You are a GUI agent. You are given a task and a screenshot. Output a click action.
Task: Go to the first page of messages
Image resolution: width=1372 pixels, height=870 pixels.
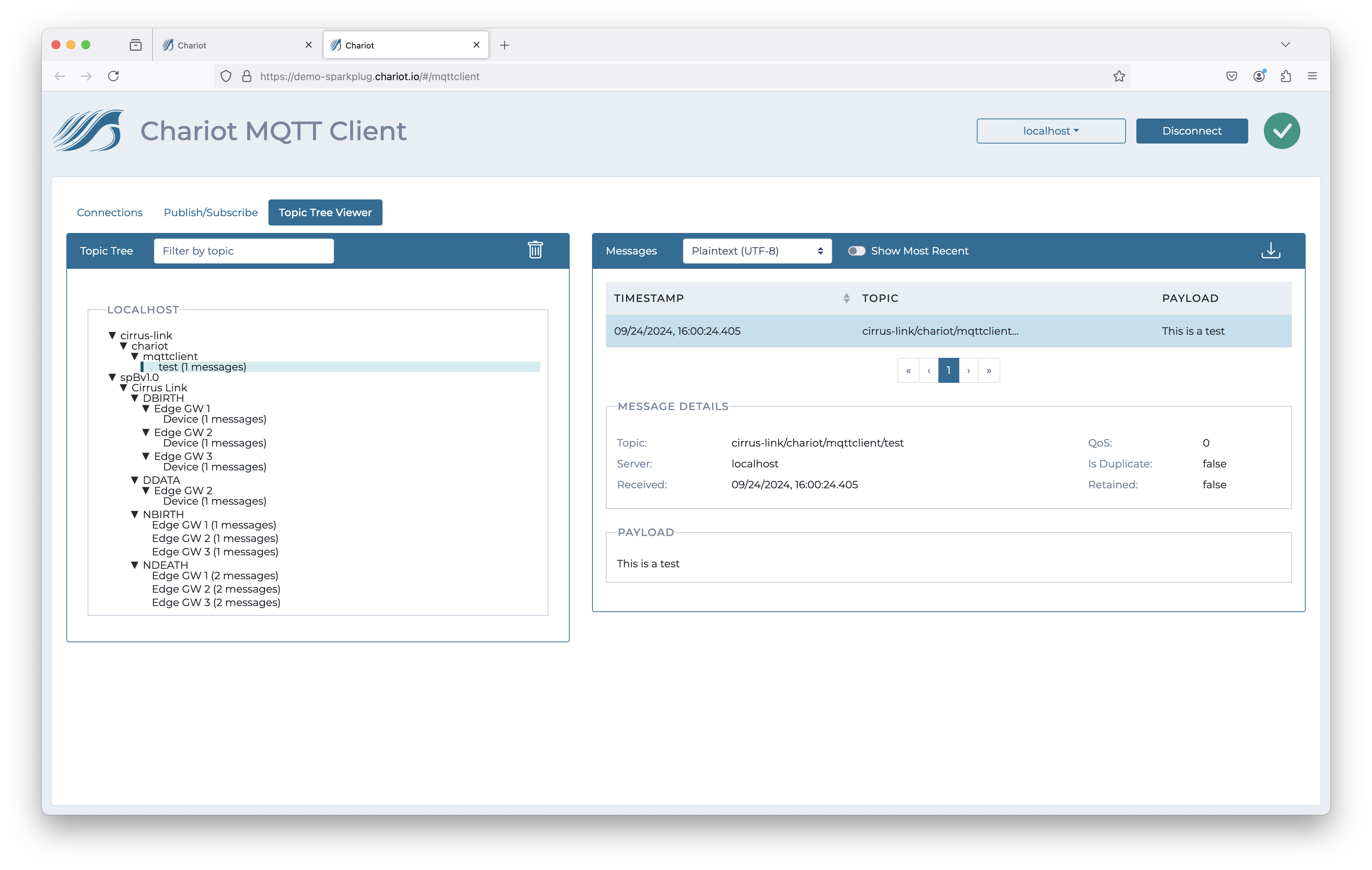coord(908,371)
